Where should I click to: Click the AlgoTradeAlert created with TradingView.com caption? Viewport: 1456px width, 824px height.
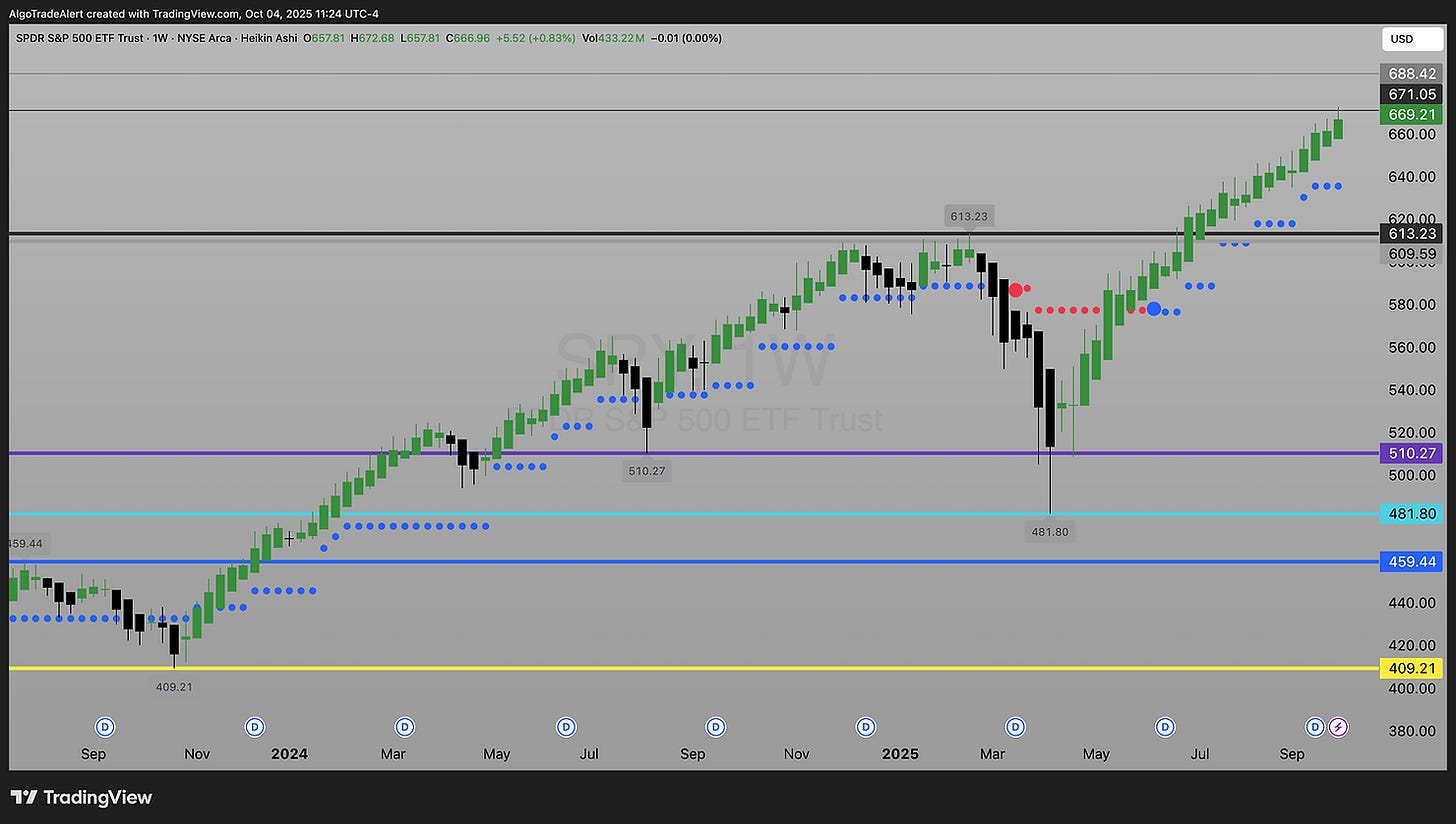pyautogui.click(x=194, y=13)
